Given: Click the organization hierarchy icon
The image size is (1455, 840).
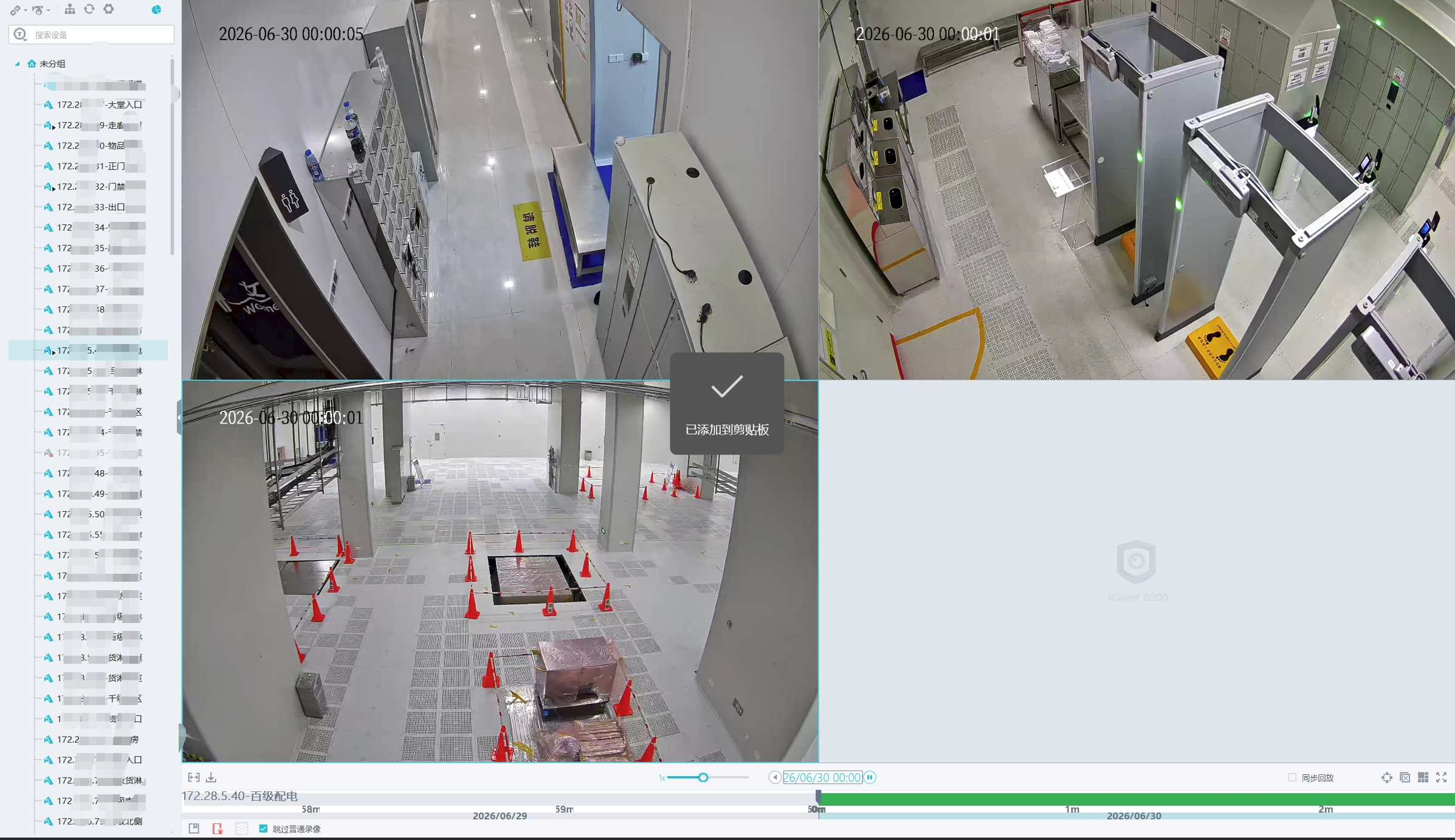Looking at the screenshot, I should [70, 9].
